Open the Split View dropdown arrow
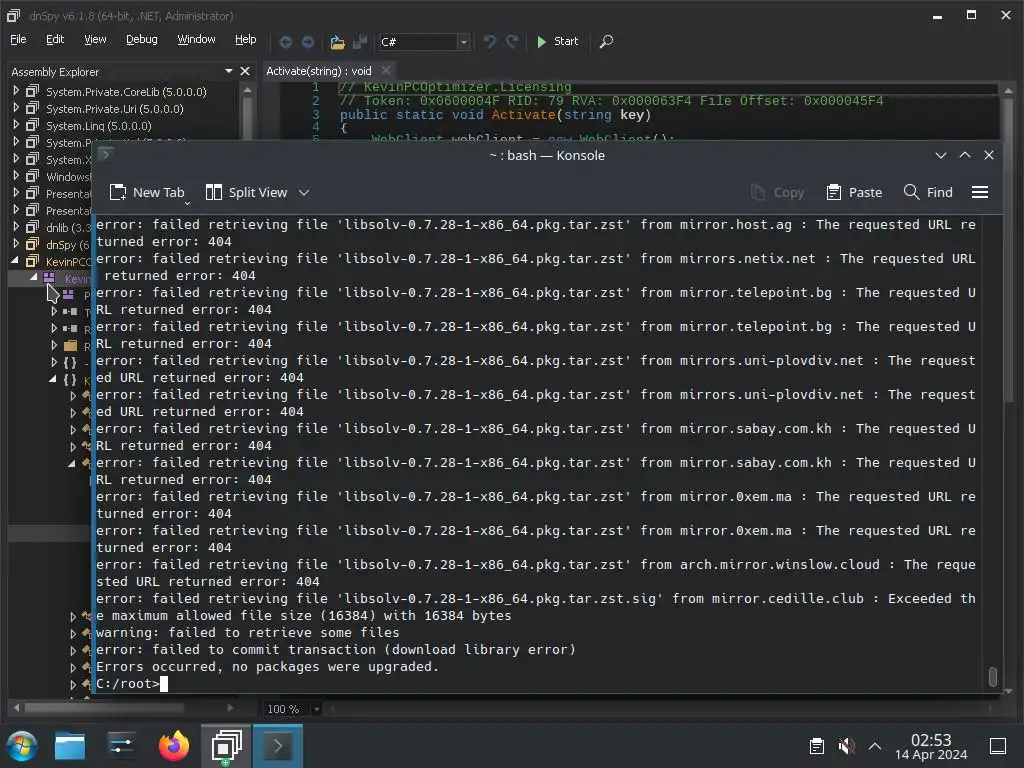 click(304, 193)
